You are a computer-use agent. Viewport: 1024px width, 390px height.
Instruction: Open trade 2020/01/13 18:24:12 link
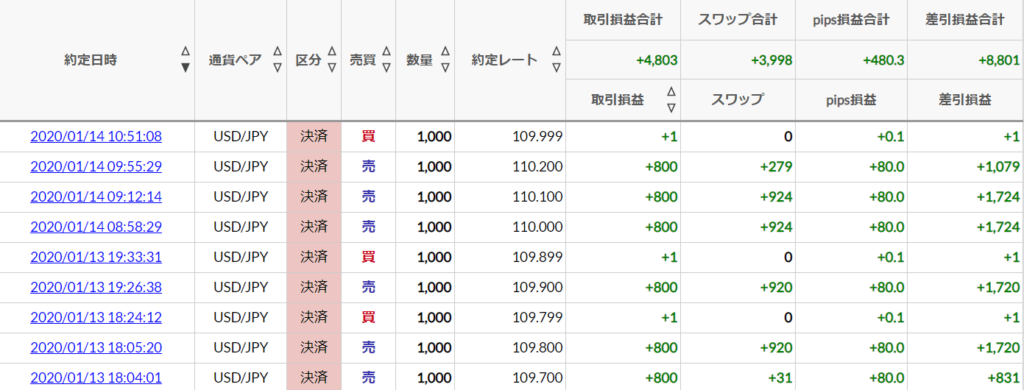[96, 317]
